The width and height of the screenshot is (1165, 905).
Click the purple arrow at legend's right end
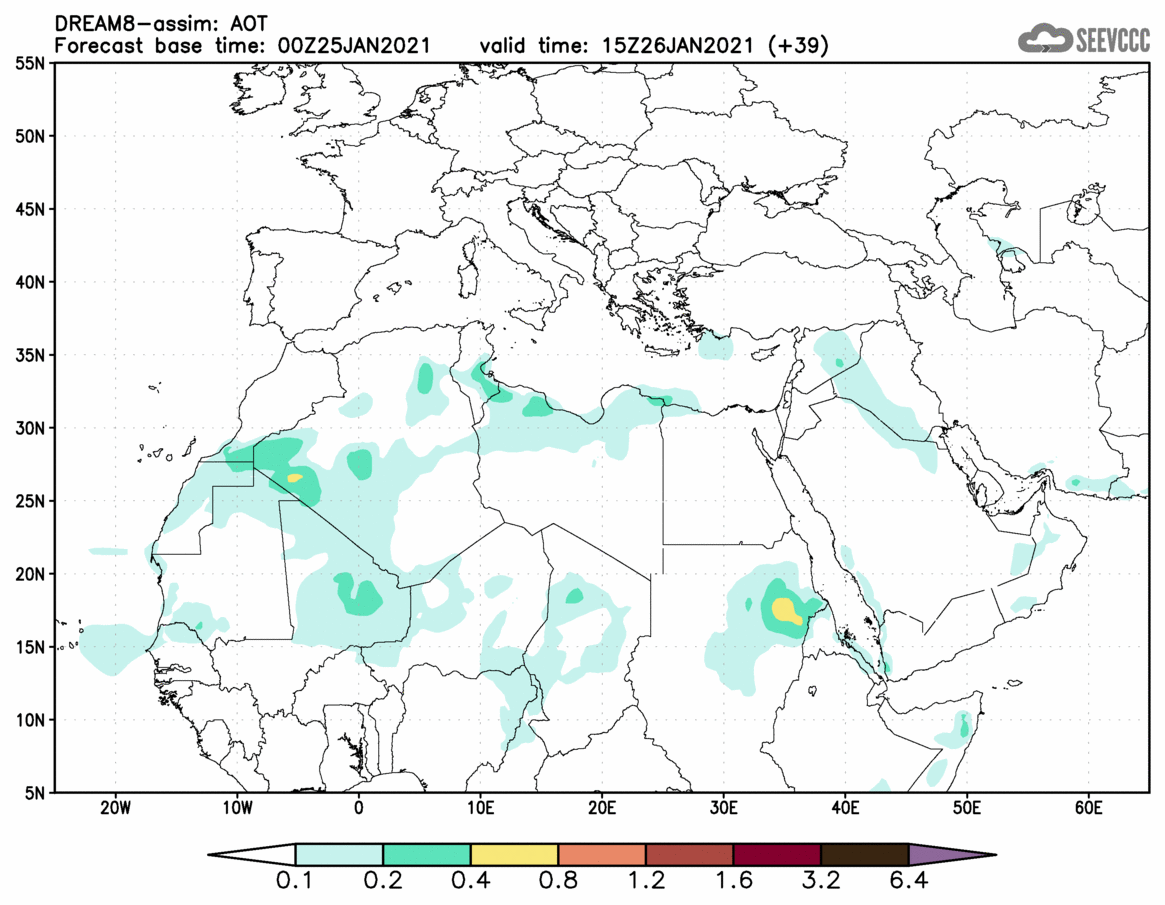click(953, 854)
